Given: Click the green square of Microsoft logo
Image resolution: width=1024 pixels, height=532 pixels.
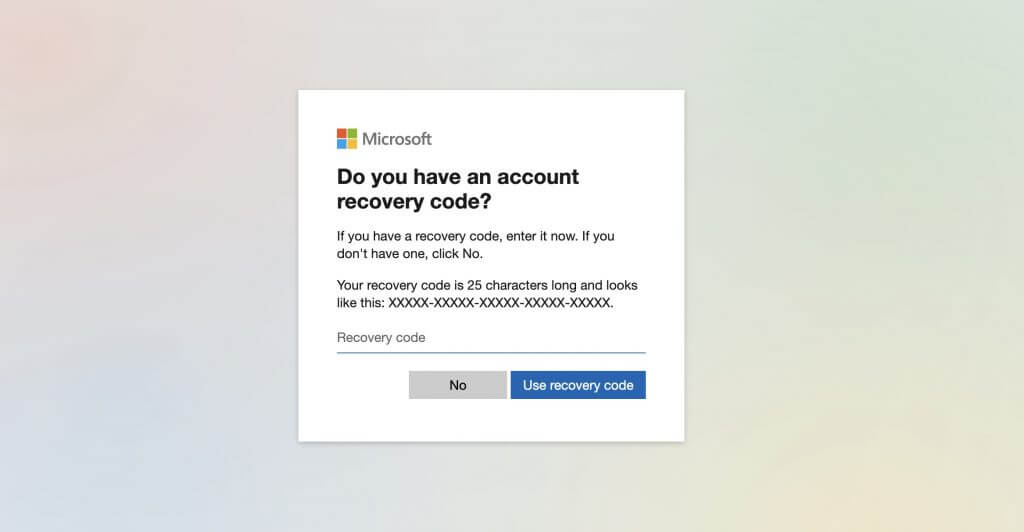Looking at the screenshot, I should coord(352,133).
